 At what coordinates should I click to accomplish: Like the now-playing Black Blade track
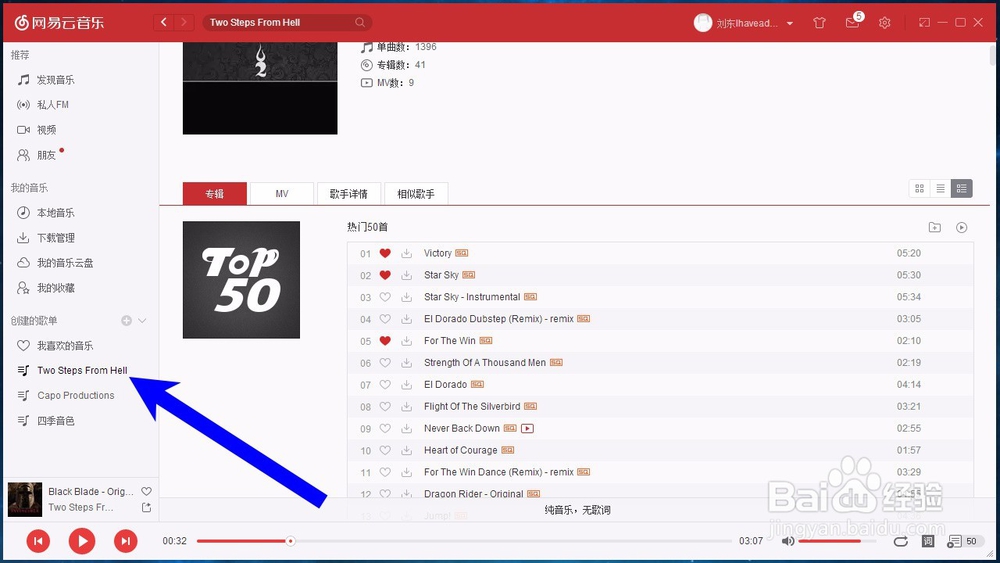147,492
